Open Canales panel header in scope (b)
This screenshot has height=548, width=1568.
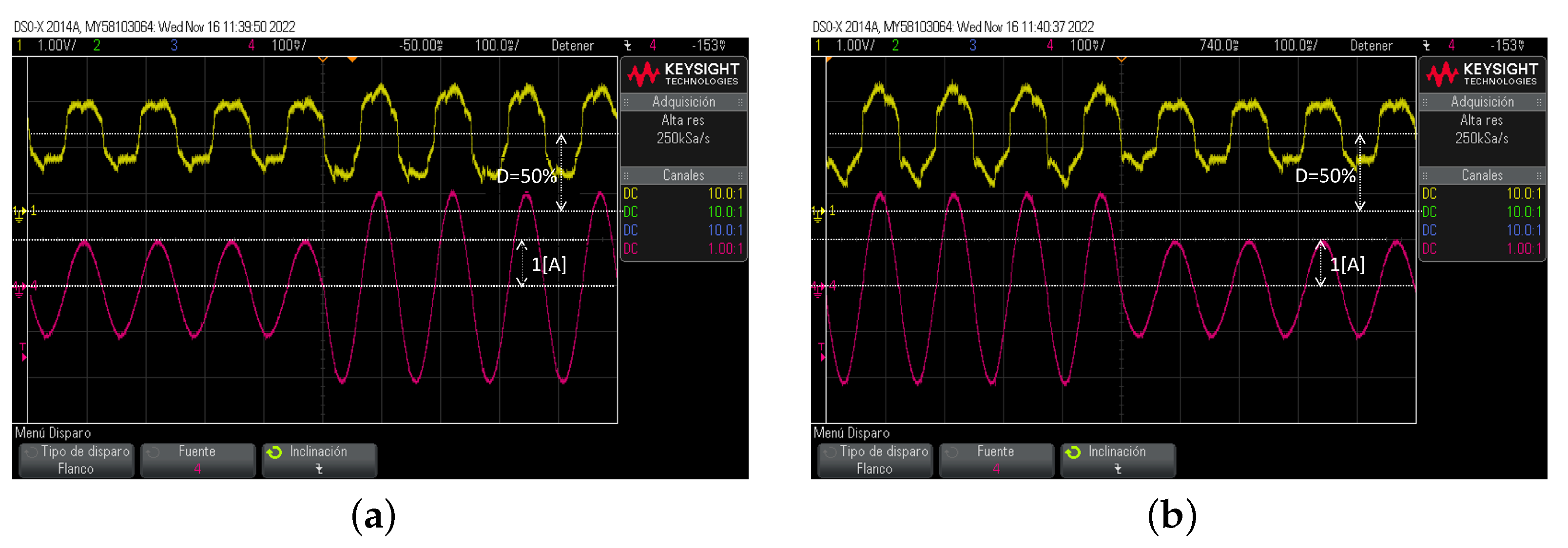pyautogui.click(x=1482, y=175)
